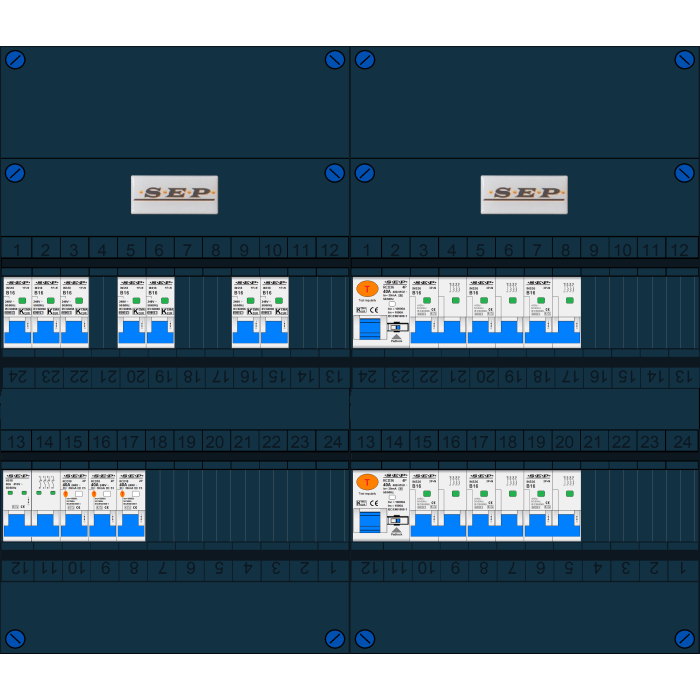Click upside-down label 18 in the left panel
The width and height of the screenshot is (700, 700).
point(192,377)
